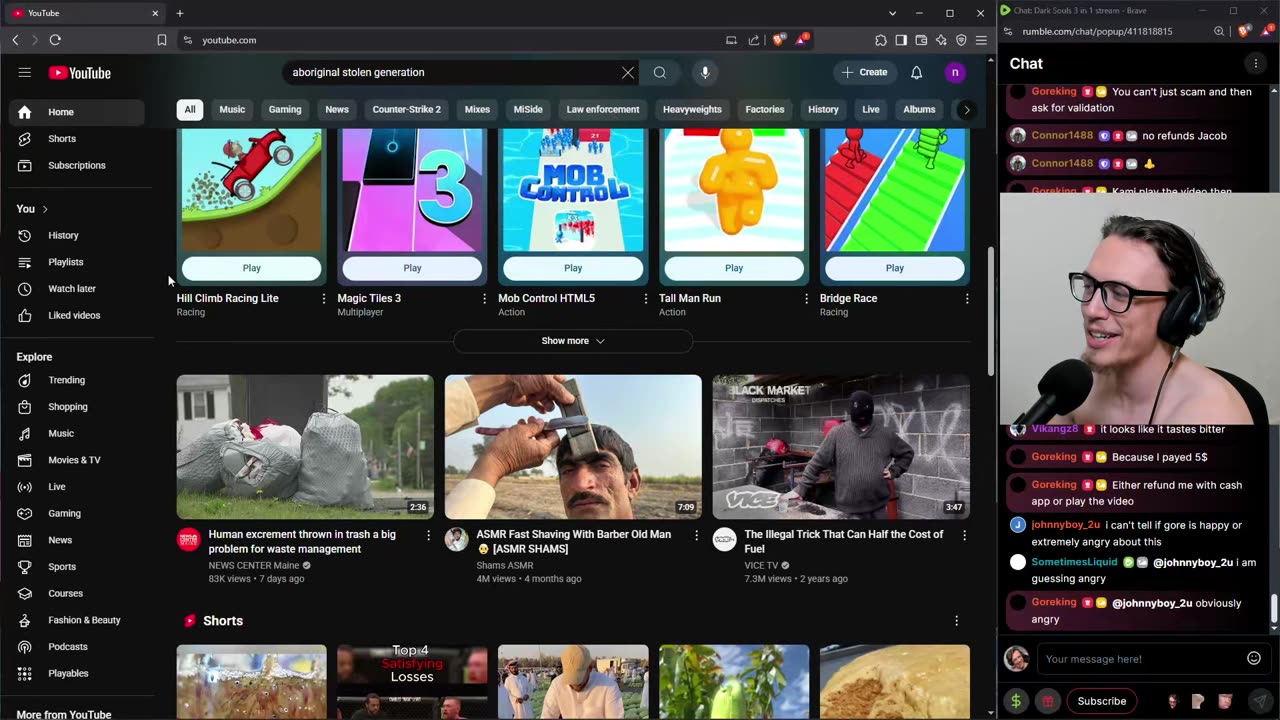Select the Gaming filter chip
Image resolution: width=1280 pixels, height=720 pixels.
pos(285,110)
